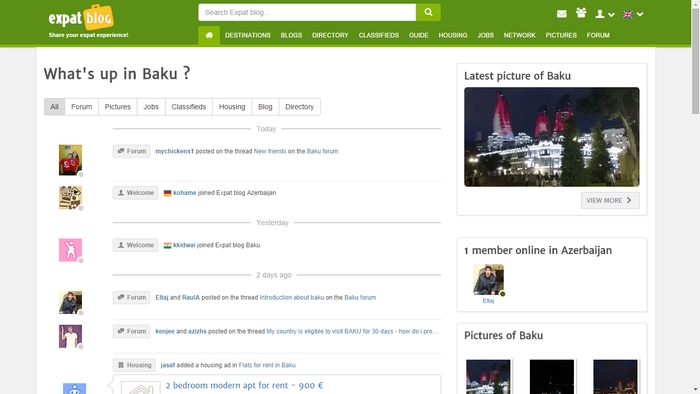Open the language flag dropdown
Image resolution: width=700 pixels, height=394 pixels.
633,14
